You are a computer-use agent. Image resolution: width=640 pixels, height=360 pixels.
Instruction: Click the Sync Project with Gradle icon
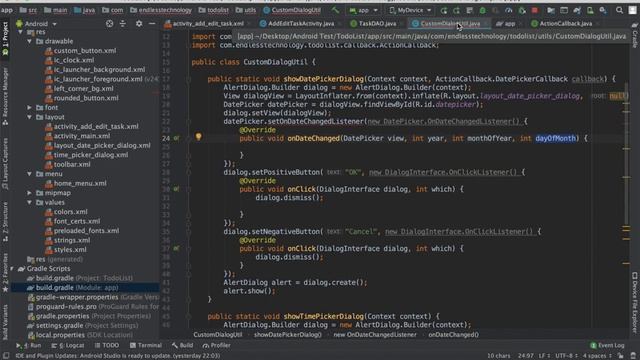tap(577, 10)
